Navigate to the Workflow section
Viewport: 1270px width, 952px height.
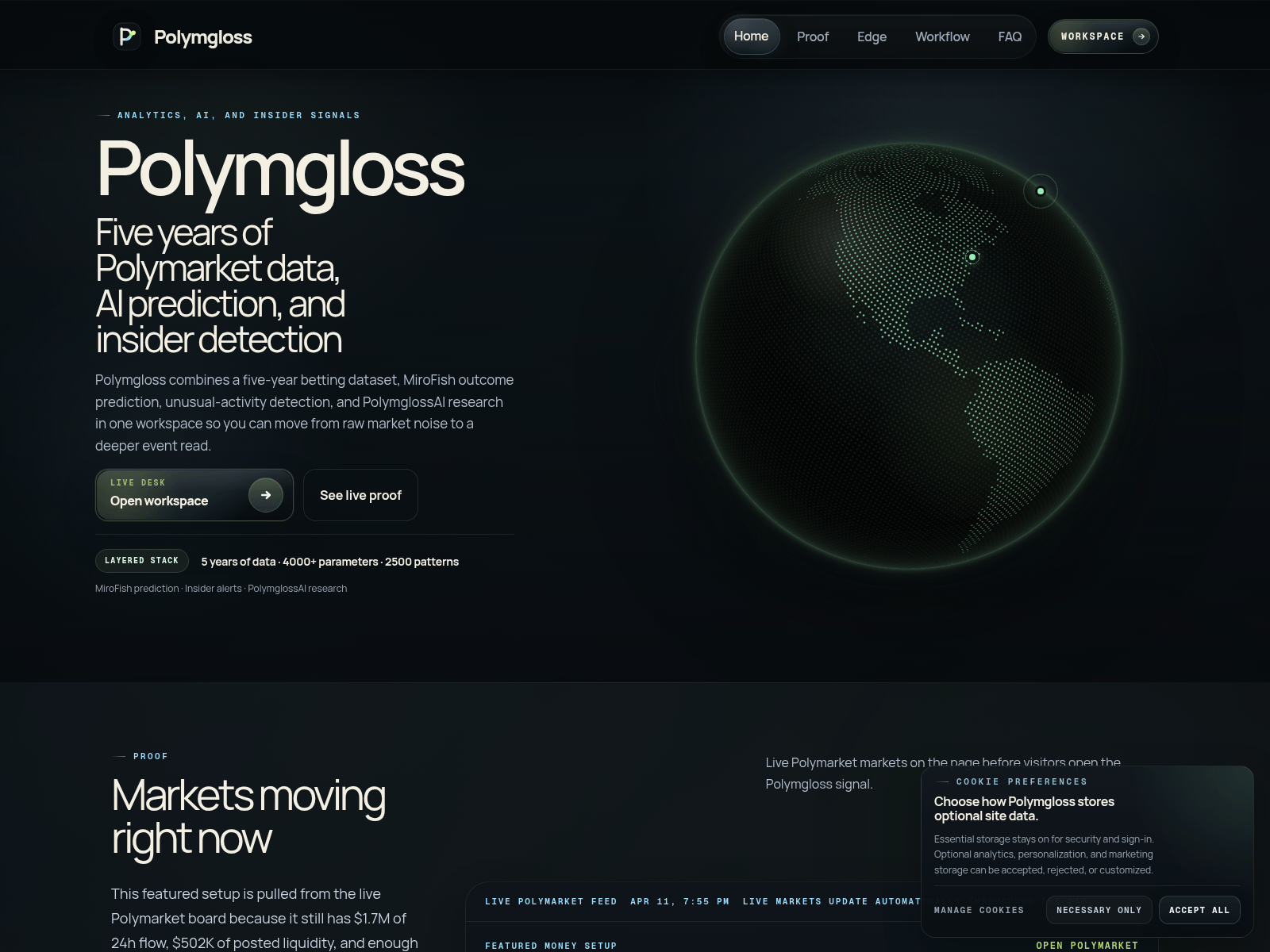click(x=942, y=36)
